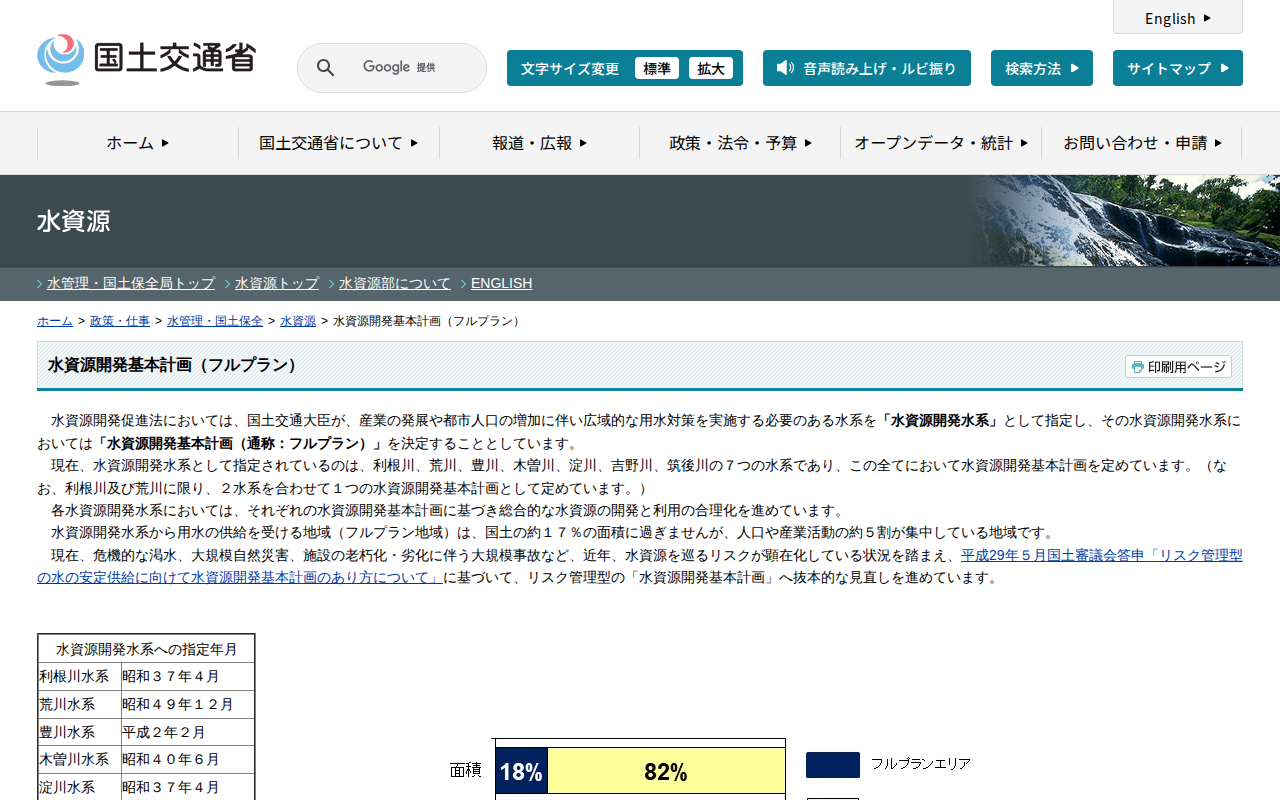
Task: Open 水資源部について link
Action: click(x=395, y=283)
